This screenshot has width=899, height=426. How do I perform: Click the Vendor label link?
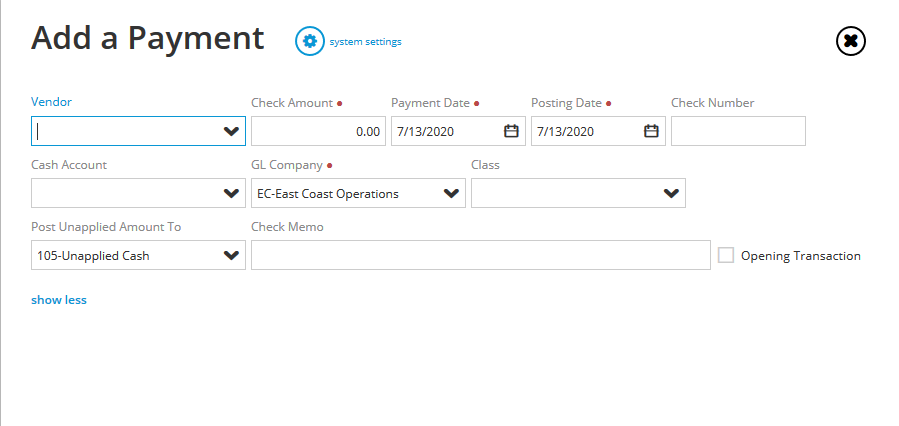click(52, 102)
